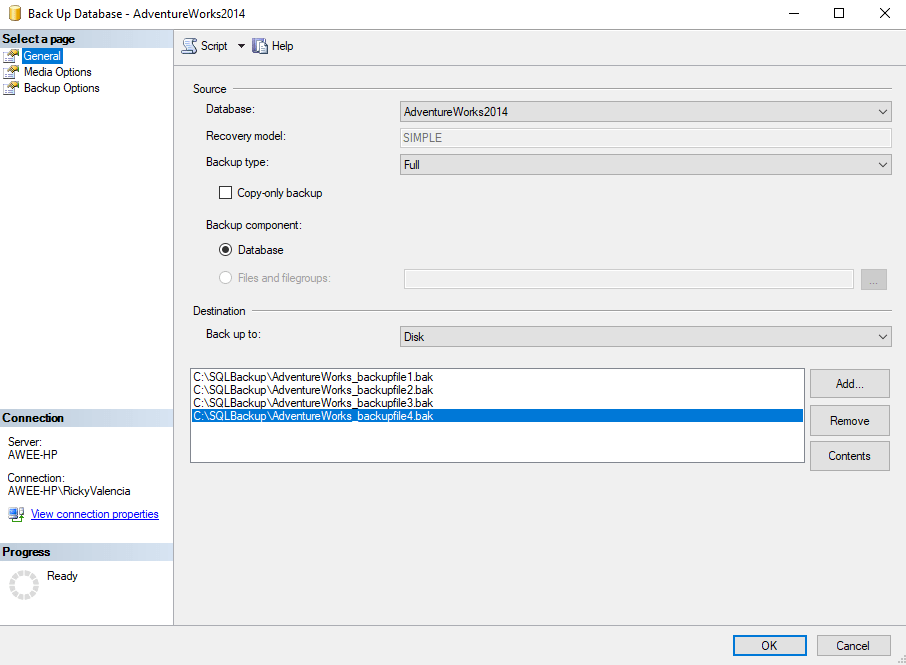906x665 pixels.
Task: Click the Script label in toolbar
Action: click(x=214, y=46)
